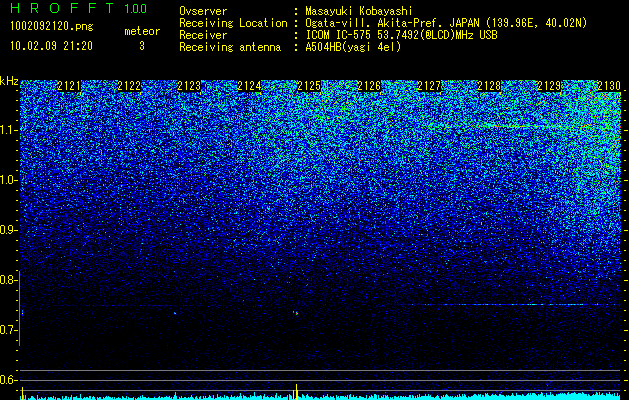Click the small meteor echo dot below 2123

(x=175, y=313)
